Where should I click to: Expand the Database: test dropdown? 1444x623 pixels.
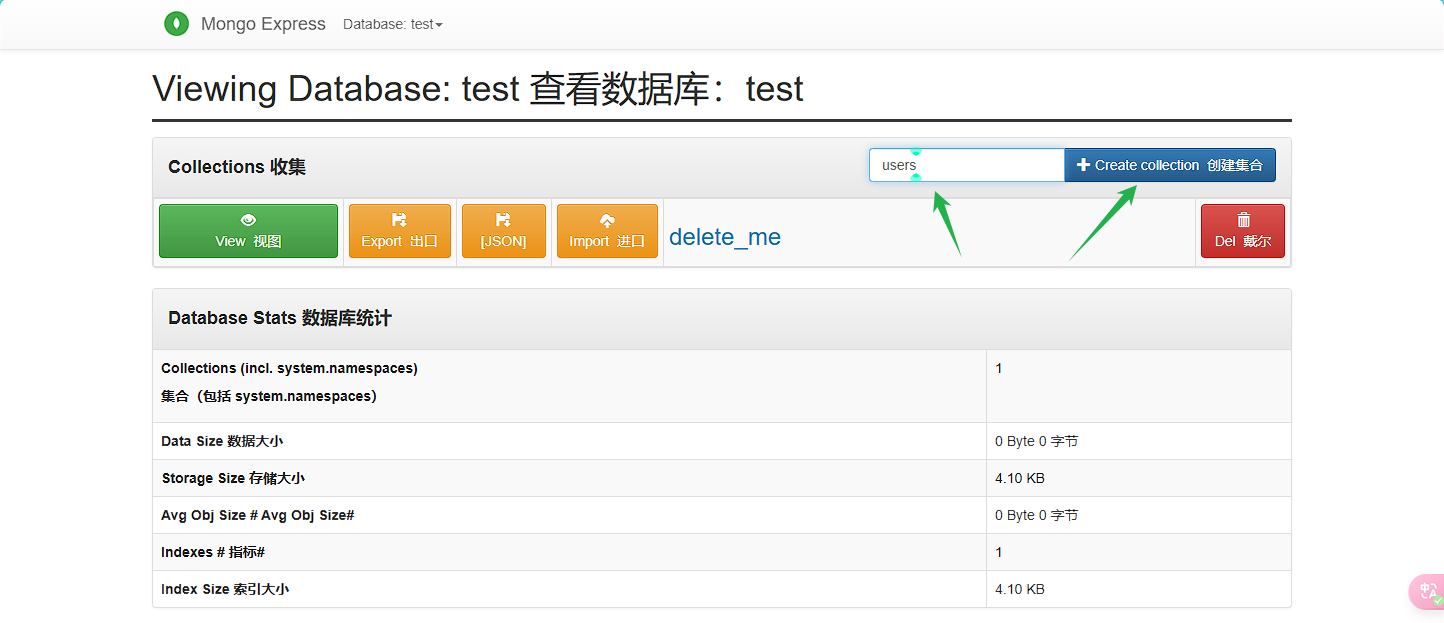pyautogui.click(x=392, y=24)
